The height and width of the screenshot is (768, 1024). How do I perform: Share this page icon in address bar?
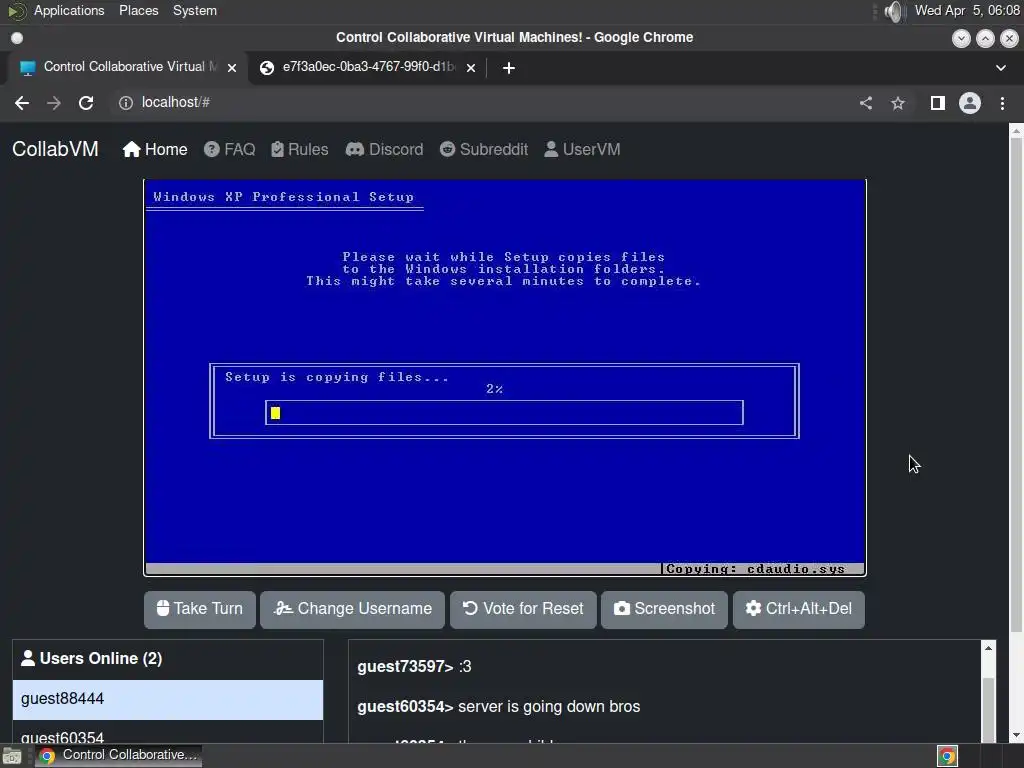pos(866,103)
